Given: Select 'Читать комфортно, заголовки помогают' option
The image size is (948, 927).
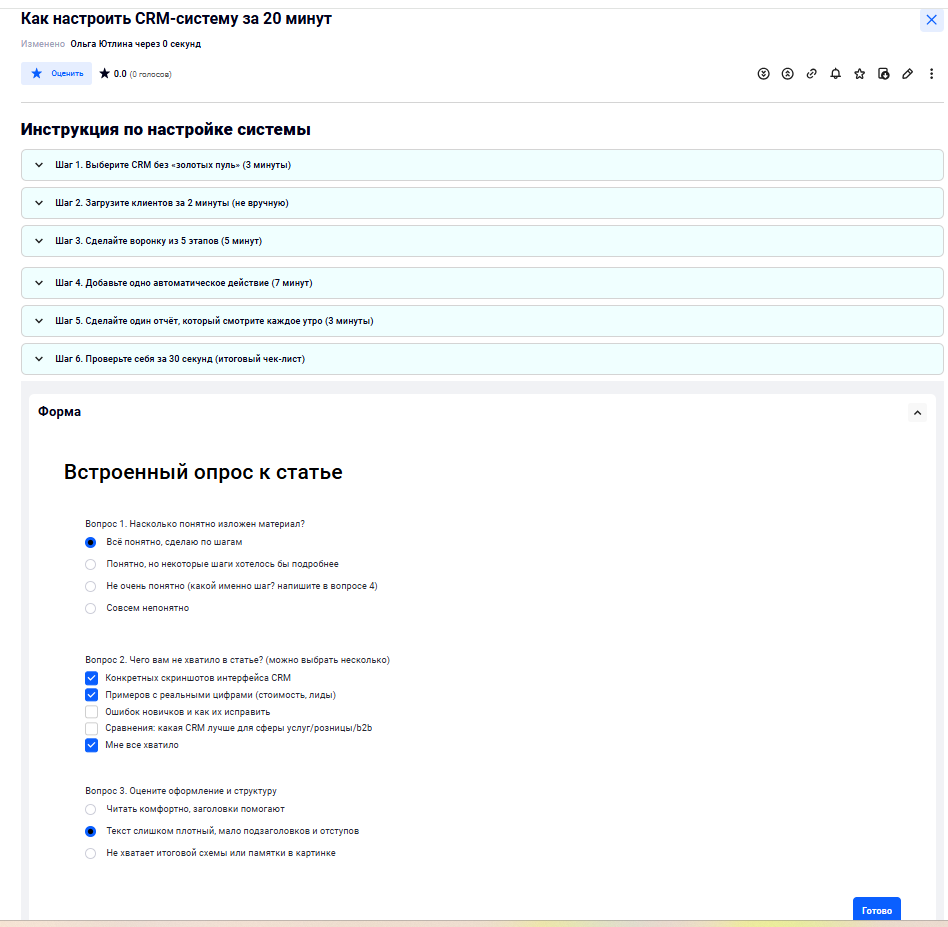Looking at the screenshot, I should pos(90,809).
